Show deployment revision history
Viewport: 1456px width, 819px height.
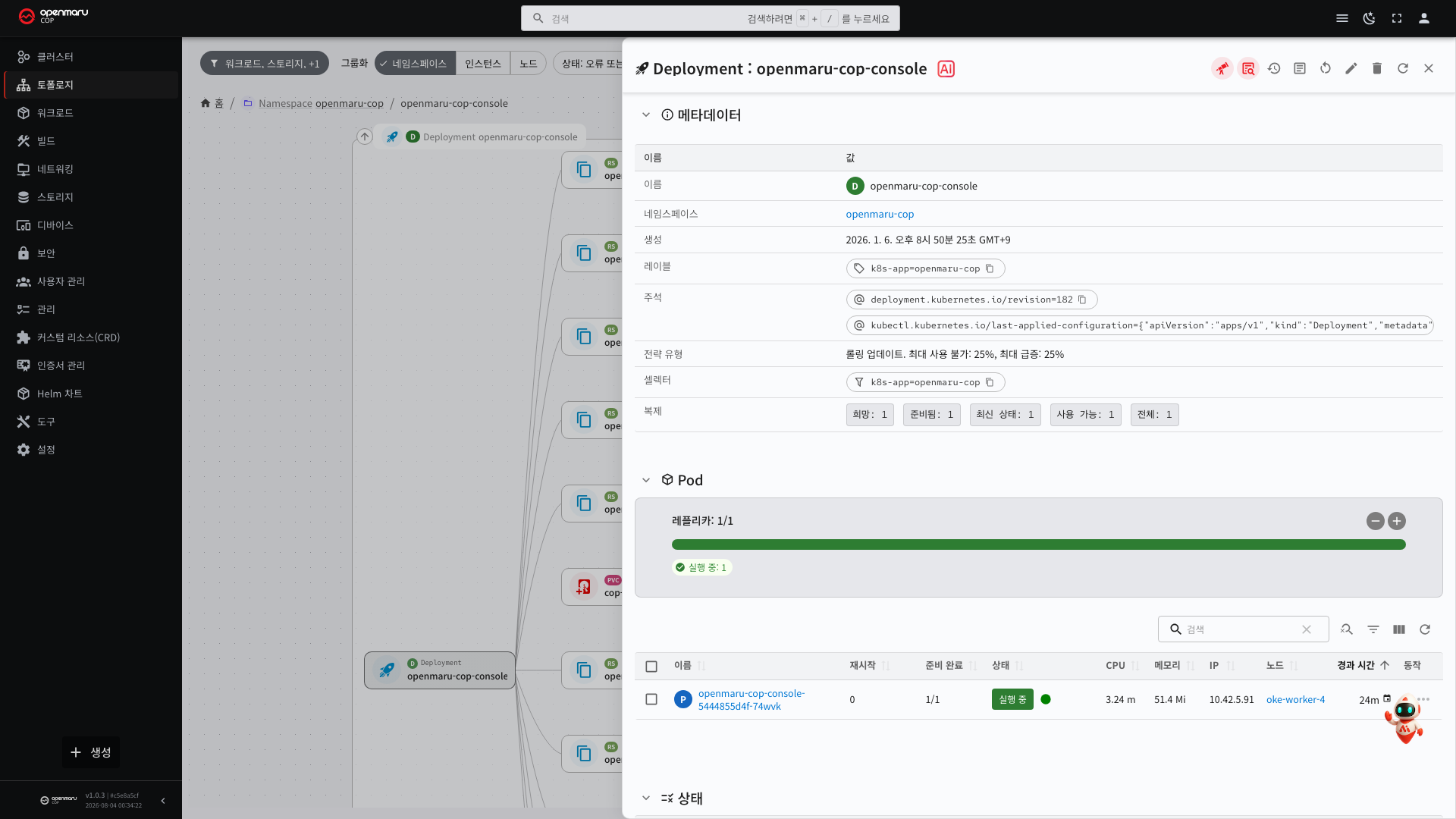click(1274, 69)
